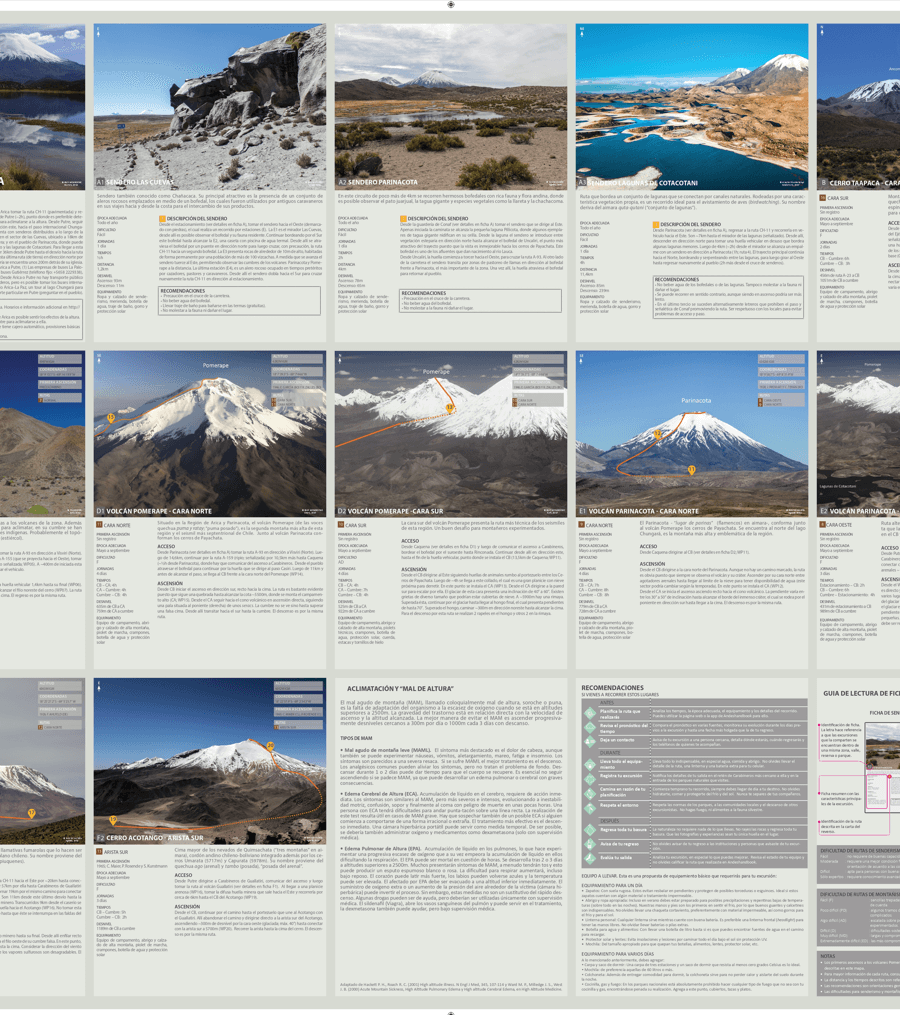The width and height of the screenshot is (900, 1015).
Task: Click waypoint marker 19 on the Acotango photo
Action: pyautogui.click(x=113, y=821)
